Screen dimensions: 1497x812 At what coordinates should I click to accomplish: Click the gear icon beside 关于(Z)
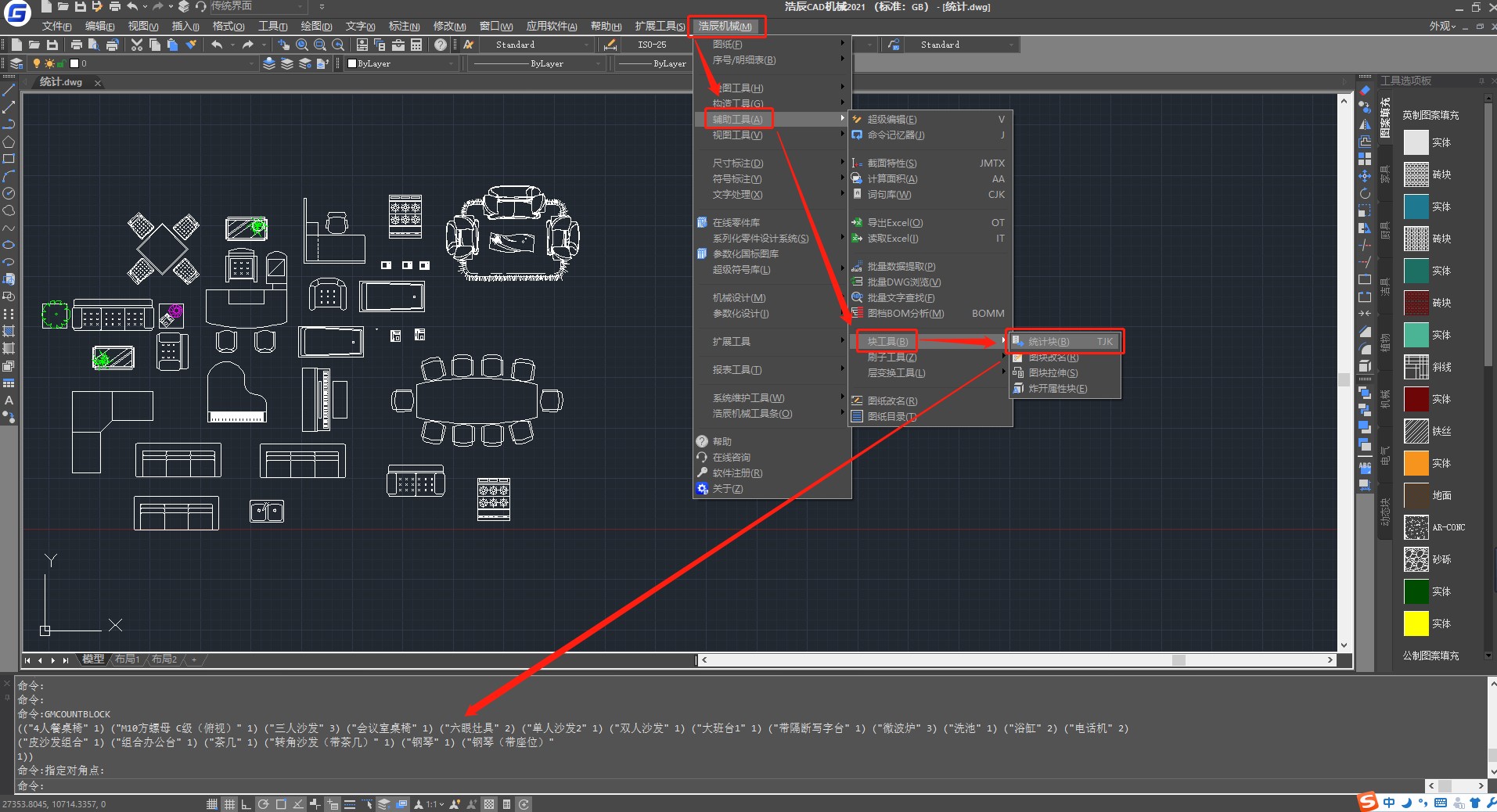click(x=702, y=489)
